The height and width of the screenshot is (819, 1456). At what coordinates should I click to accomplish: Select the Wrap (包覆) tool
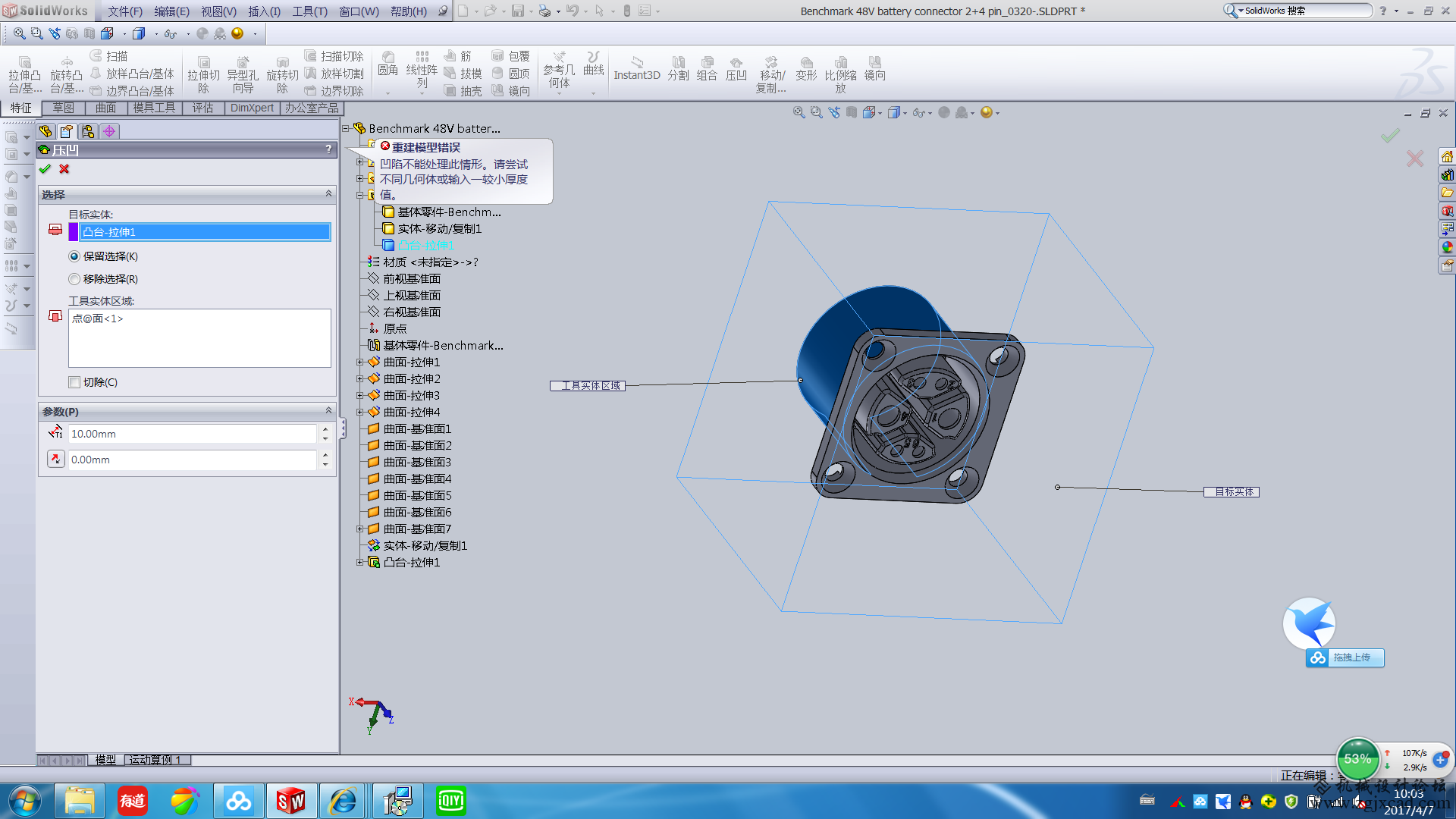coord(510,56)
